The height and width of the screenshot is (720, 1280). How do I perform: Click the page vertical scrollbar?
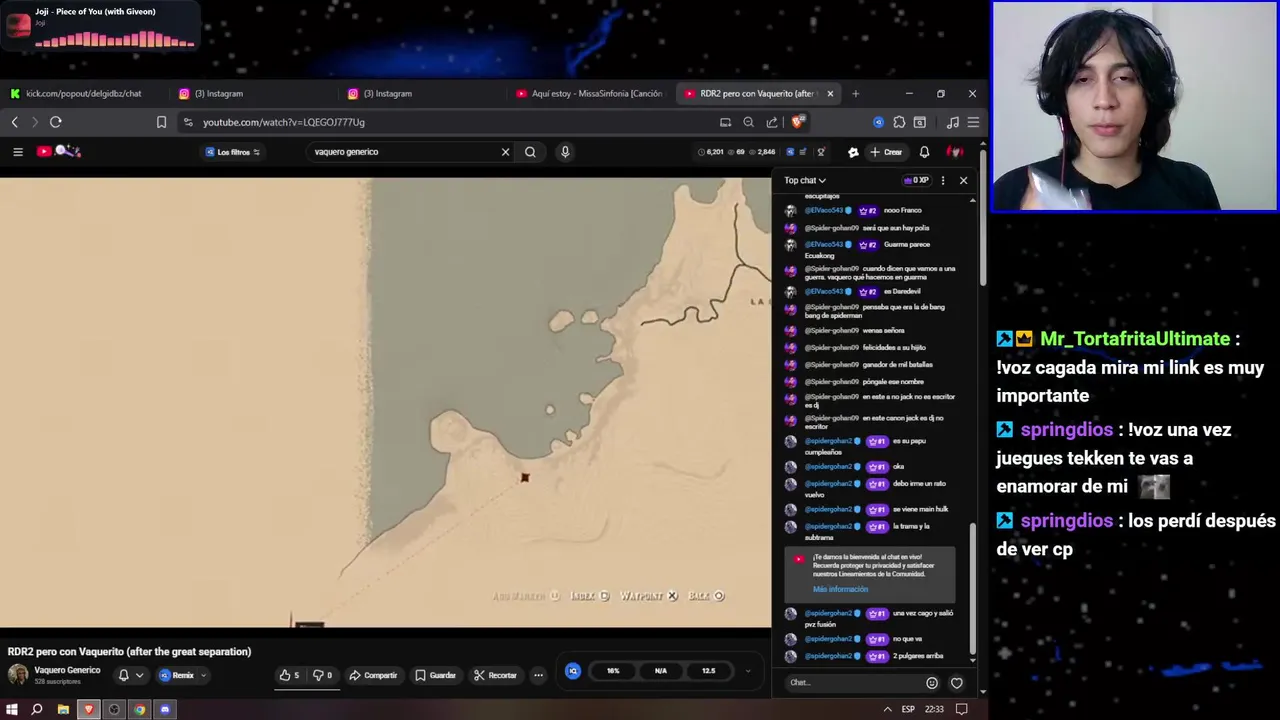(983, 216)
